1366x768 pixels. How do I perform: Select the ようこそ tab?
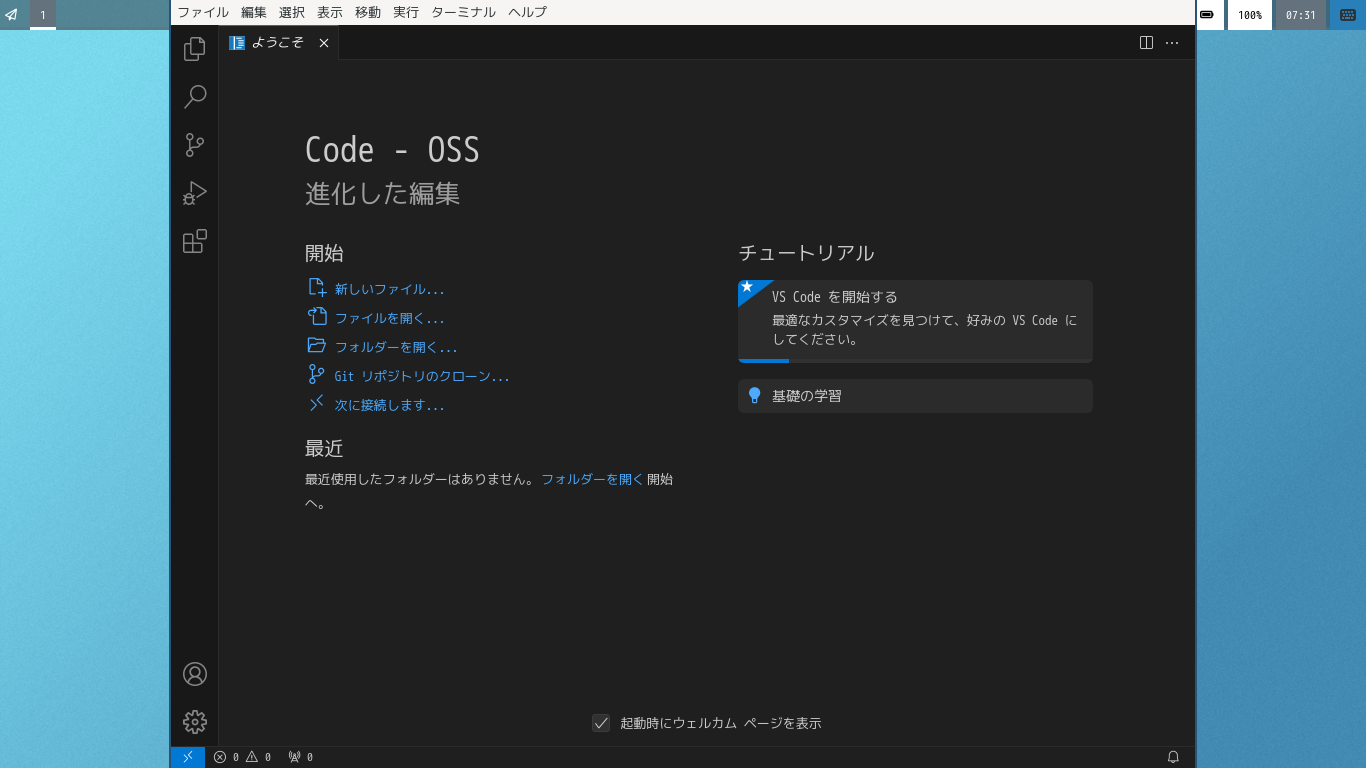[279, 43]
